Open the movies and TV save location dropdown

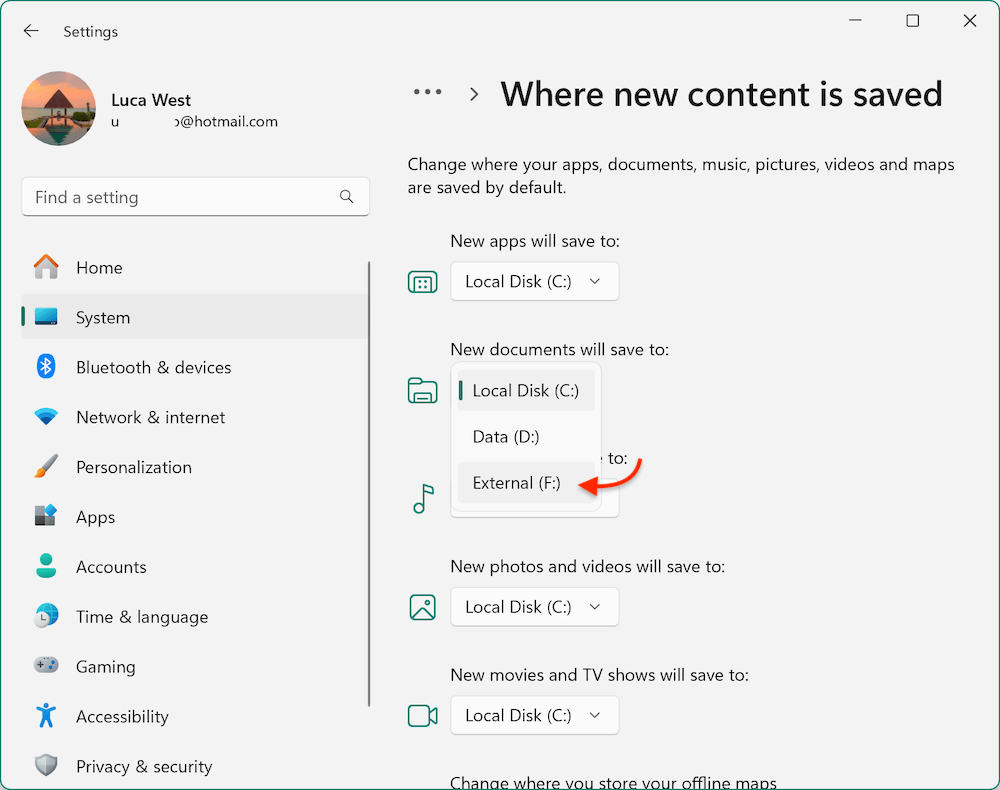pos(534,715)
